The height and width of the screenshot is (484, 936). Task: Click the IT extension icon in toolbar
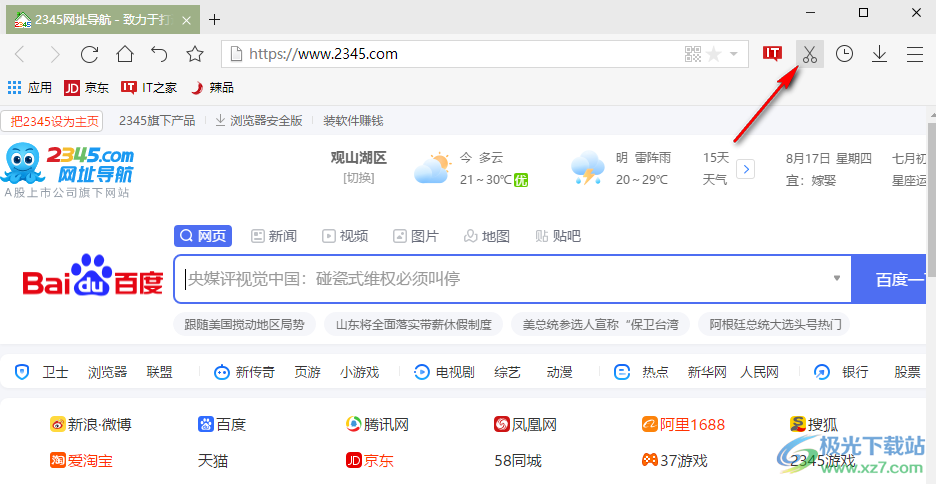click(772, 54)
